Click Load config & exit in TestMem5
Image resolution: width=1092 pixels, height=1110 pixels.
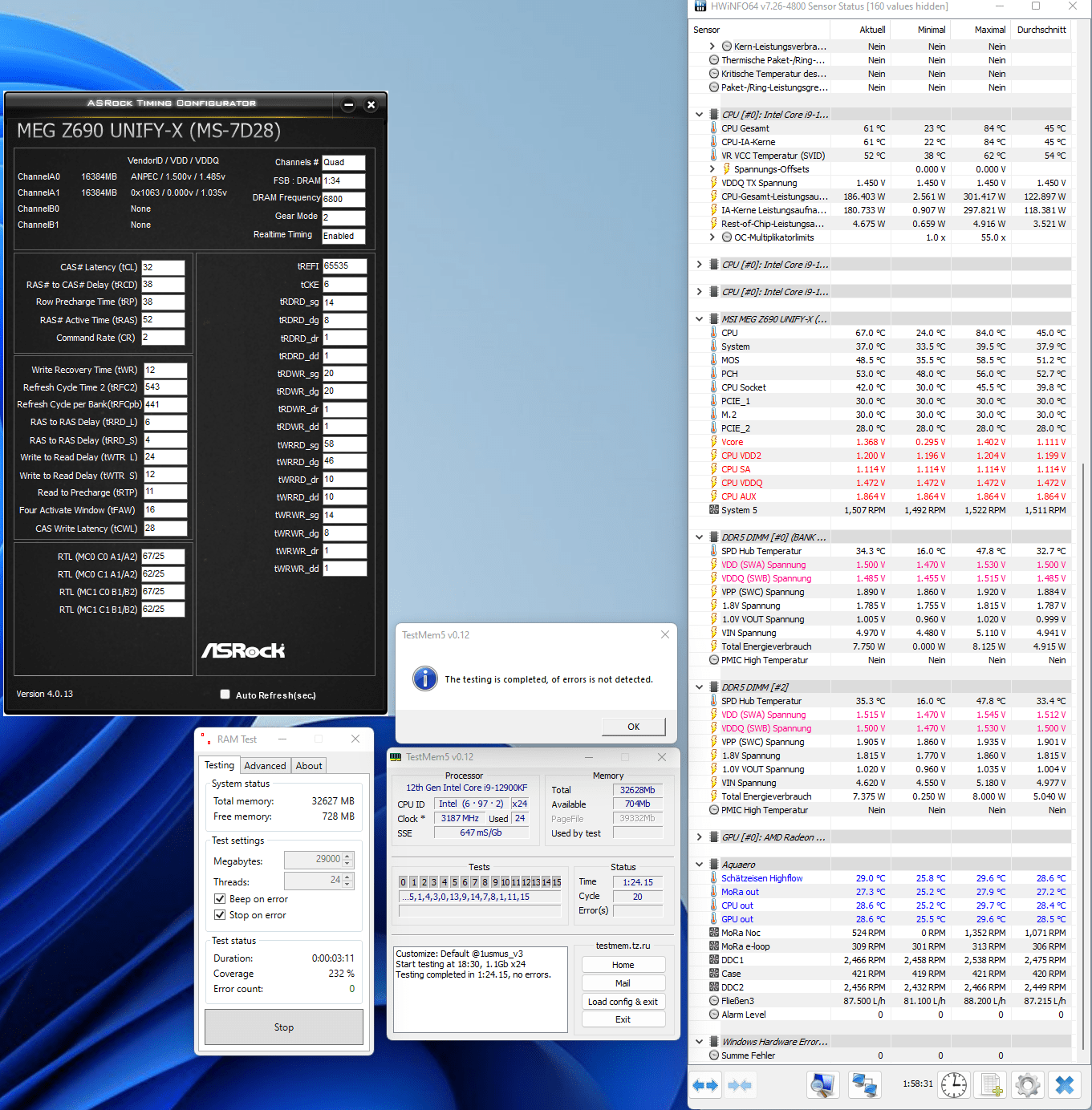[x=623, y=1002]
